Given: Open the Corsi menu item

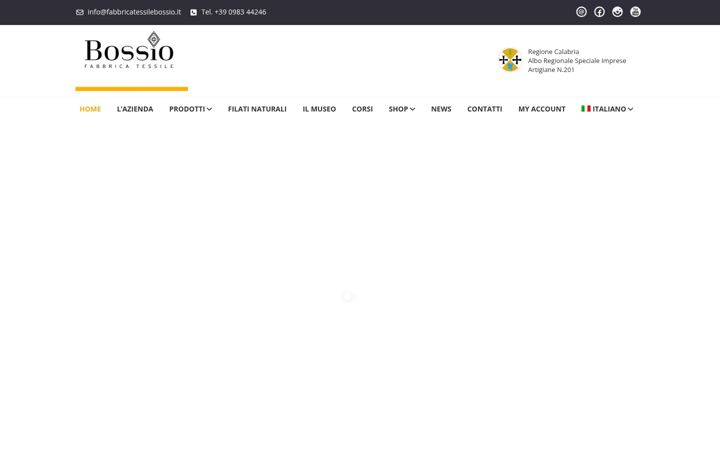Looking at the screenshot, I should 362,109.
